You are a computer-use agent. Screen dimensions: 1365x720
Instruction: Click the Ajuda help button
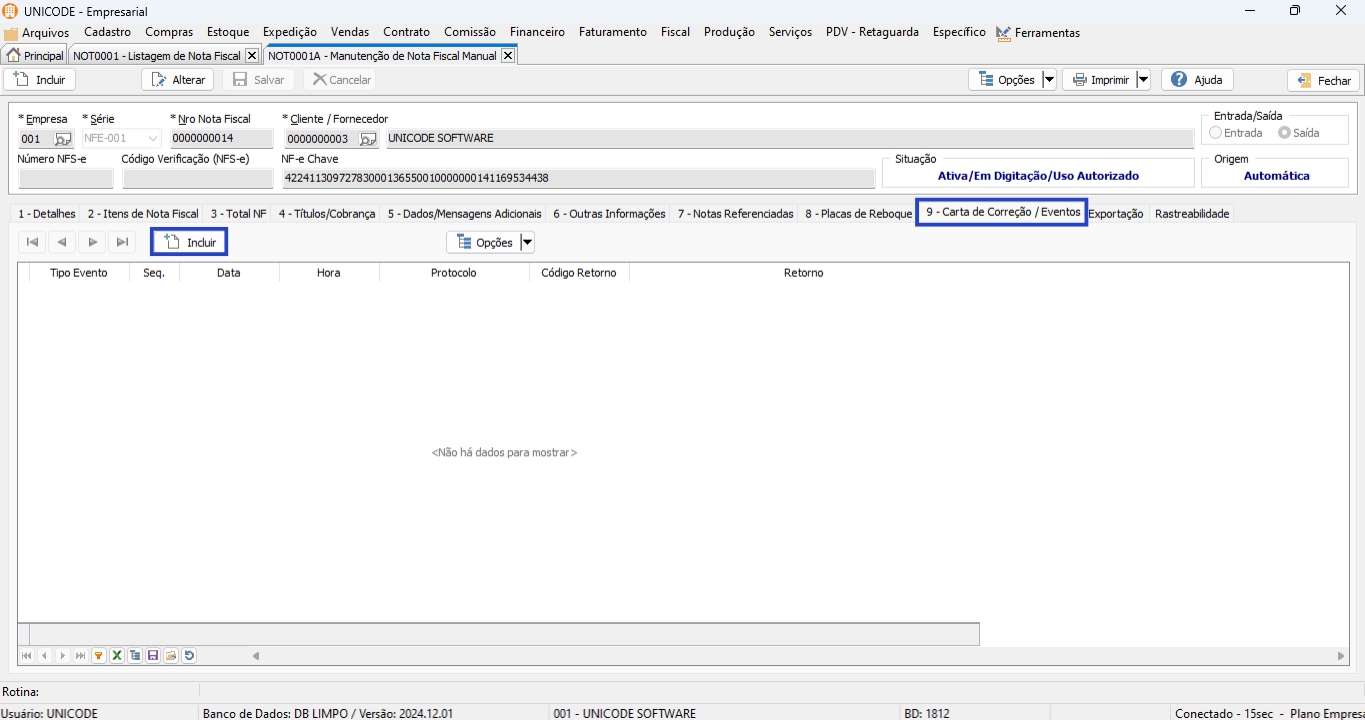click(x=1197, y=80)
